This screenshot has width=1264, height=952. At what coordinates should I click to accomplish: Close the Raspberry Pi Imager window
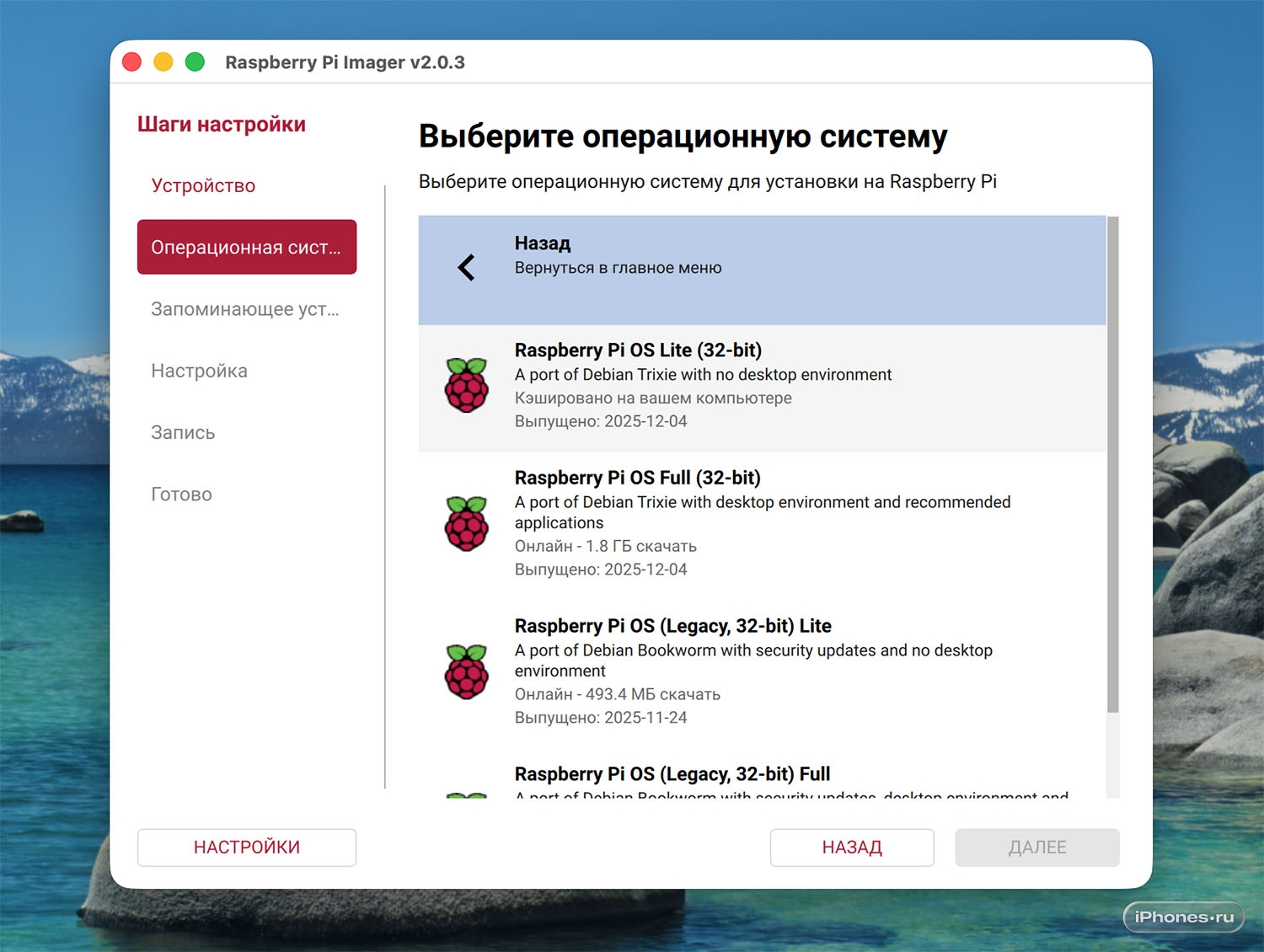tap(132, 62)
